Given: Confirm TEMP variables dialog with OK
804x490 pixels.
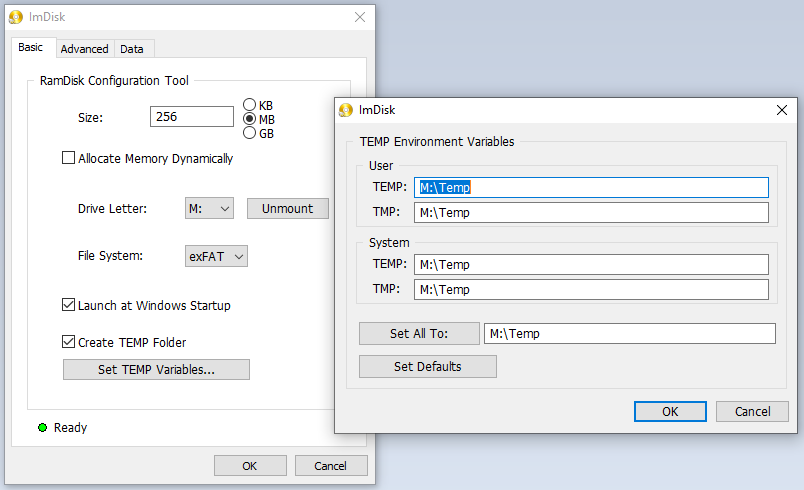Looking at the screenshot, I should coord(670,412).
